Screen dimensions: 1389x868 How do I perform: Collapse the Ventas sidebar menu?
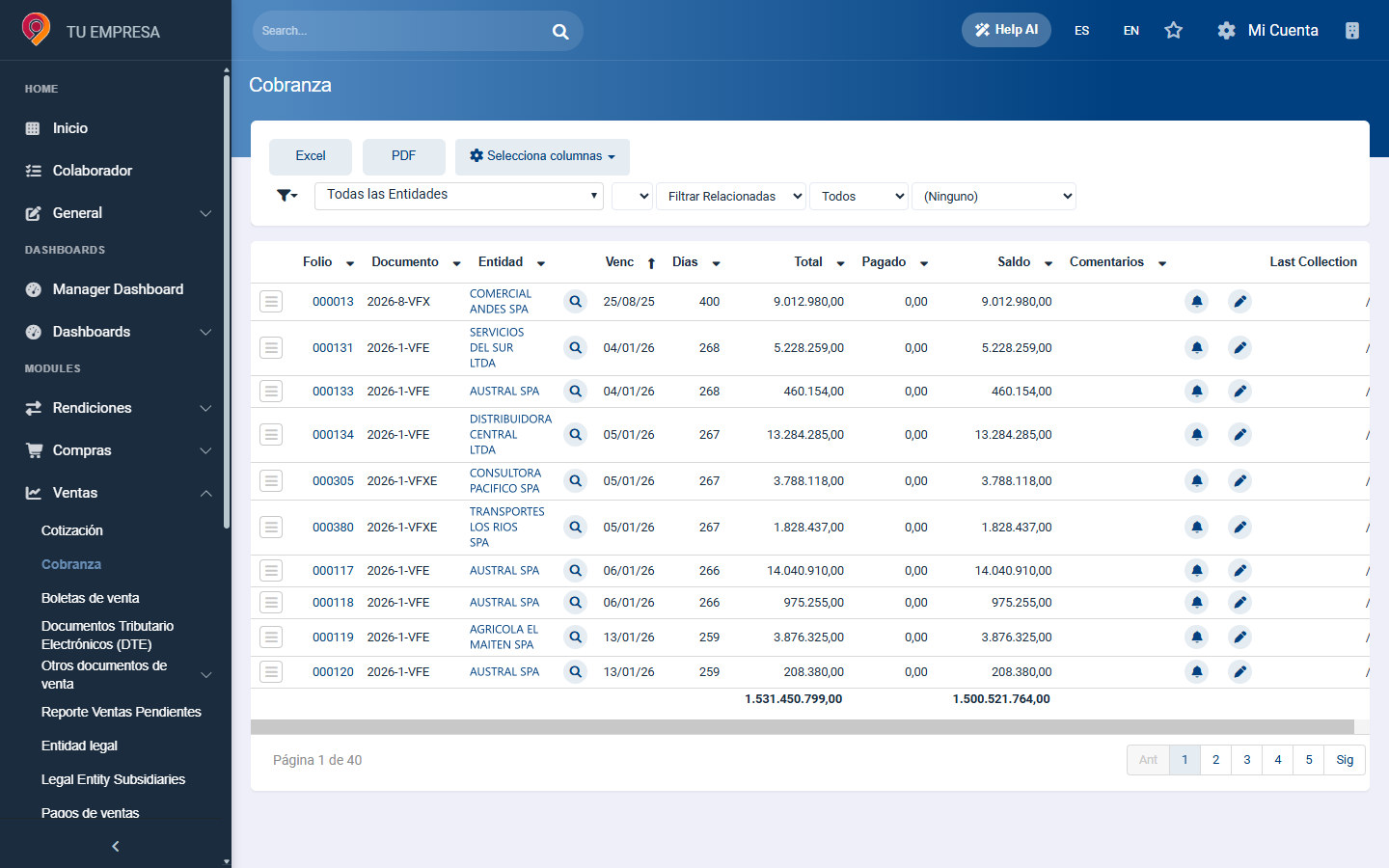(116, 493)
